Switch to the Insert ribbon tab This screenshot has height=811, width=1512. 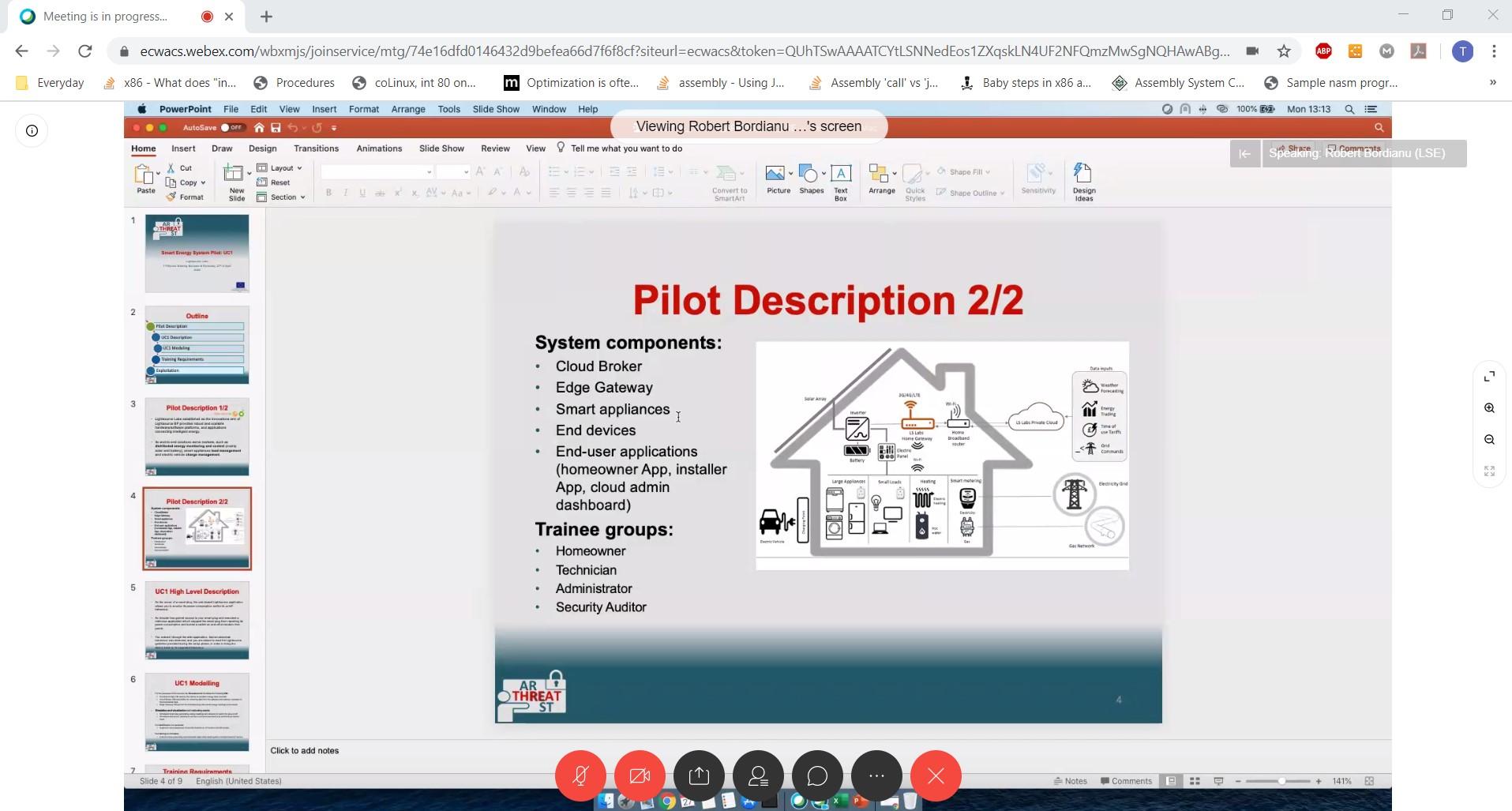[x=183, y=148]
